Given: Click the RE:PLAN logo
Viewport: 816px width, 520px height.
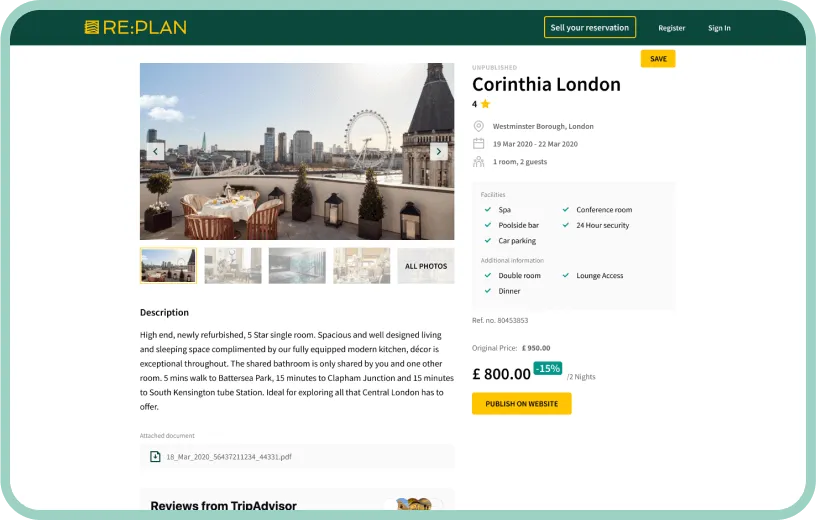Looking at the screenshot, I should (x=135, y=27).
